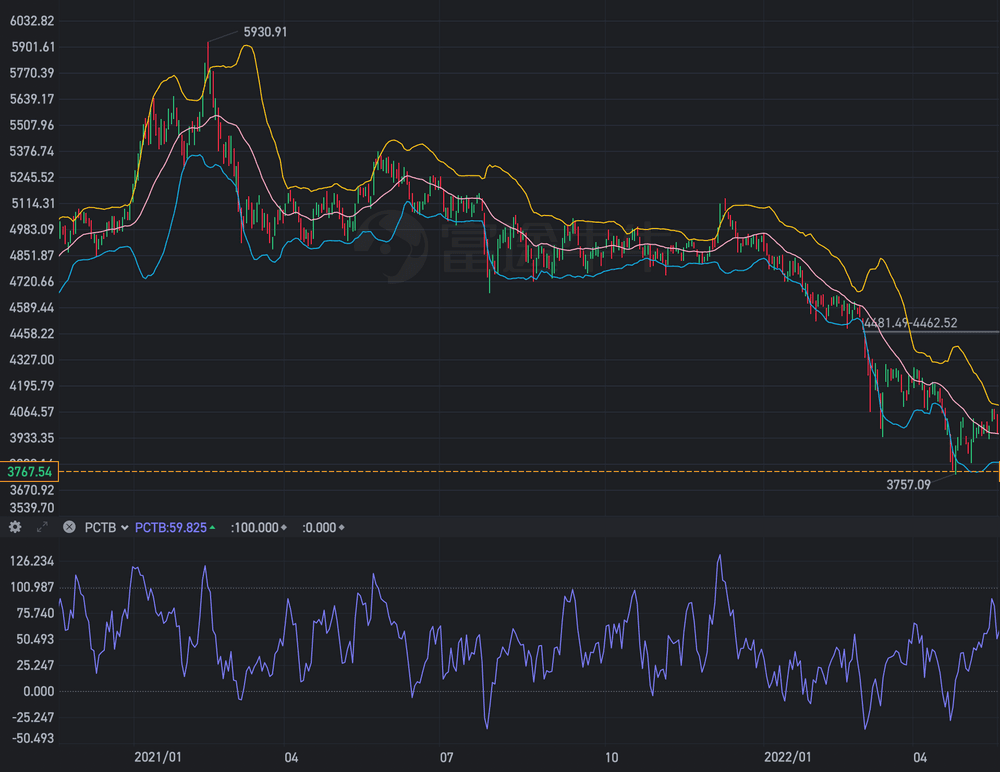Viewport: 1000px width, 772px height.
Task: Click the 6032.82 price axis label
Action: pos(32,21)
